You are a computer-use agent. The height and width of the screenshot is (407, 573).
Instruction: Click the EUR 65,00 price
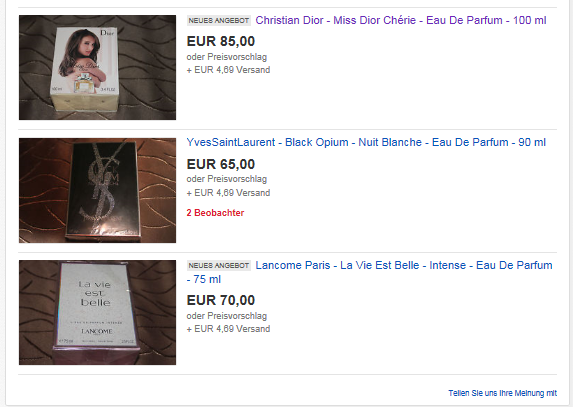[x=221, y=164]
